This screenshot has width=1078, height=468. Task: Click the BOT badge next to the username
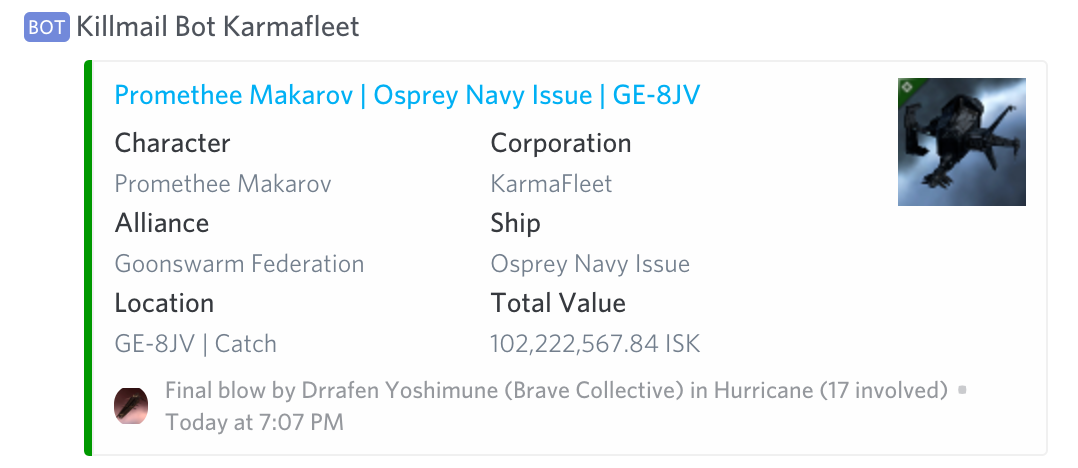(47, 27)
